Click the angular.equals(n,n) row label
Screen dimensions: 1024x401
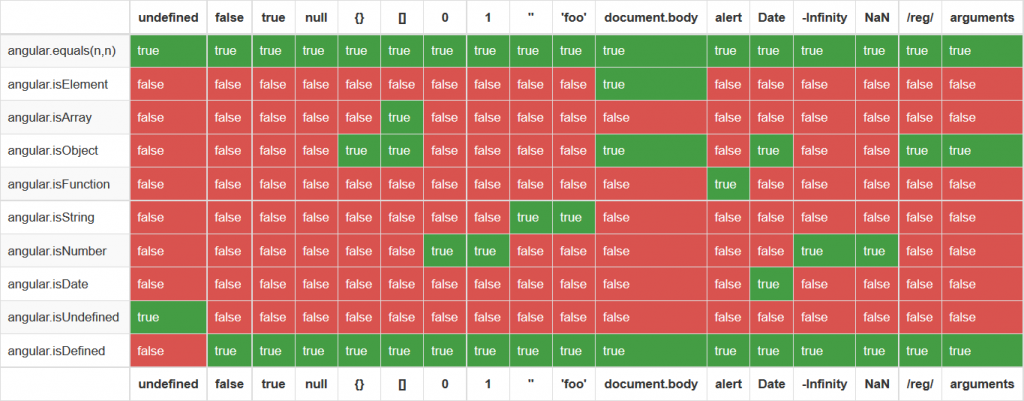65,51
